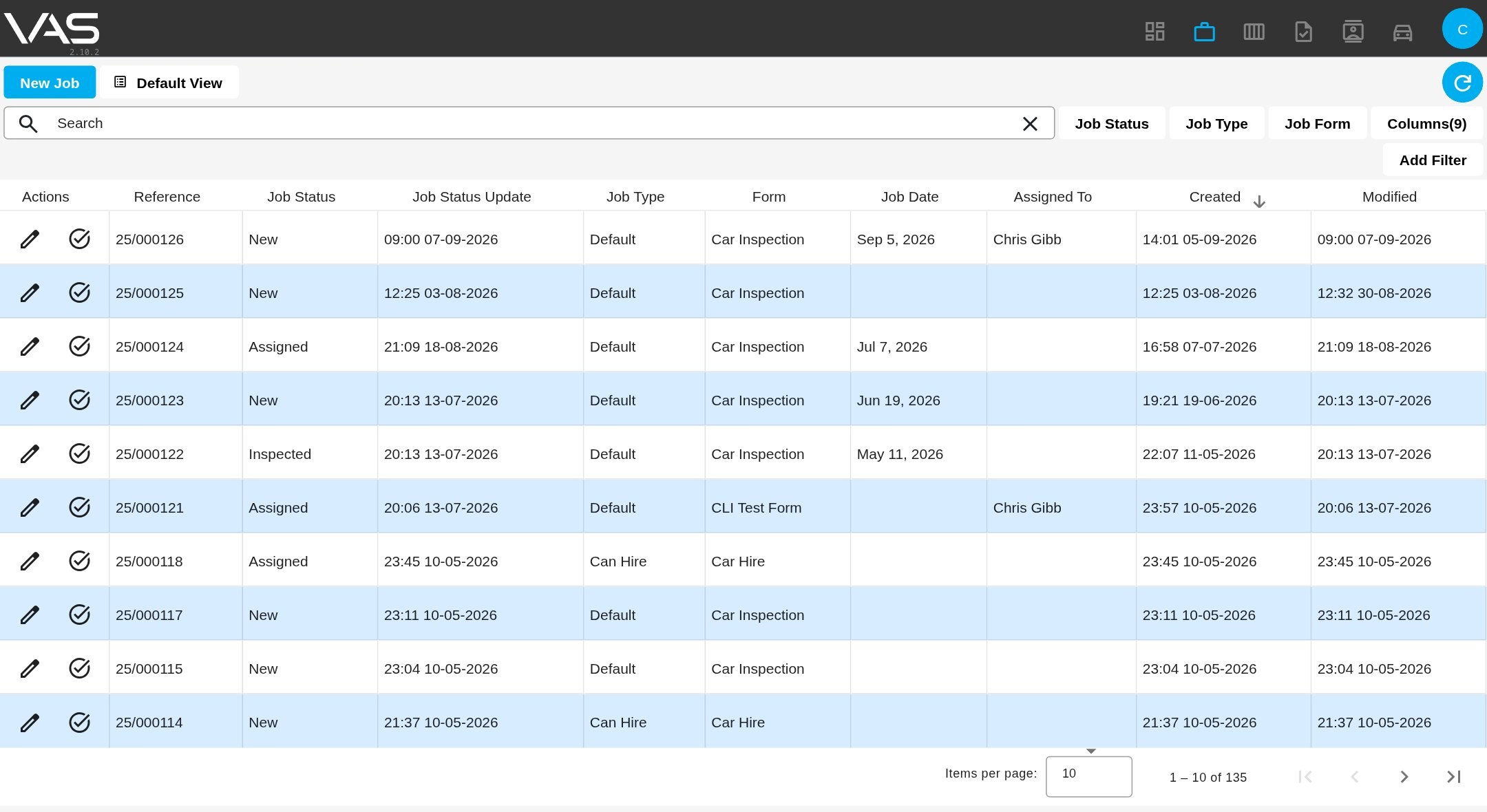1487x812 pixels.
Task: Open the Job Status filter dropdown
Action: [x=1112, y=124]
